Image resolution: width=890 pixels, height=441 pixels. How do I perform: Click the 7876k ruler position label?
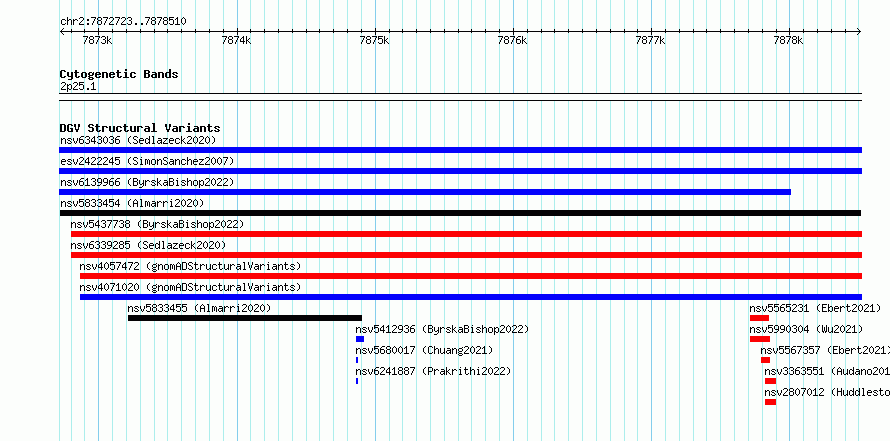[x=512, y=40]
